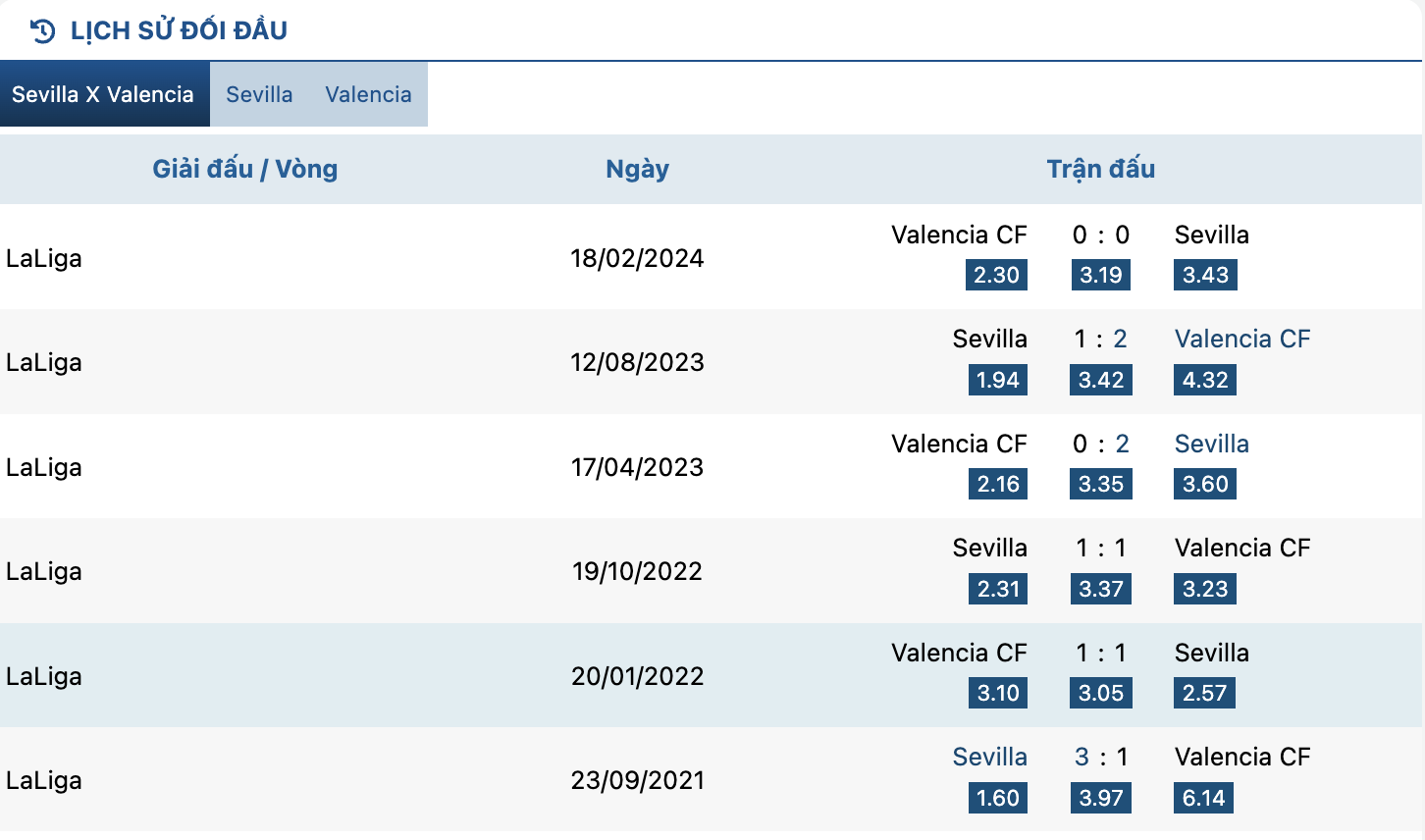
Task: Click LaLiga in the 18/02/2024 row
Action: click(44, 258)
